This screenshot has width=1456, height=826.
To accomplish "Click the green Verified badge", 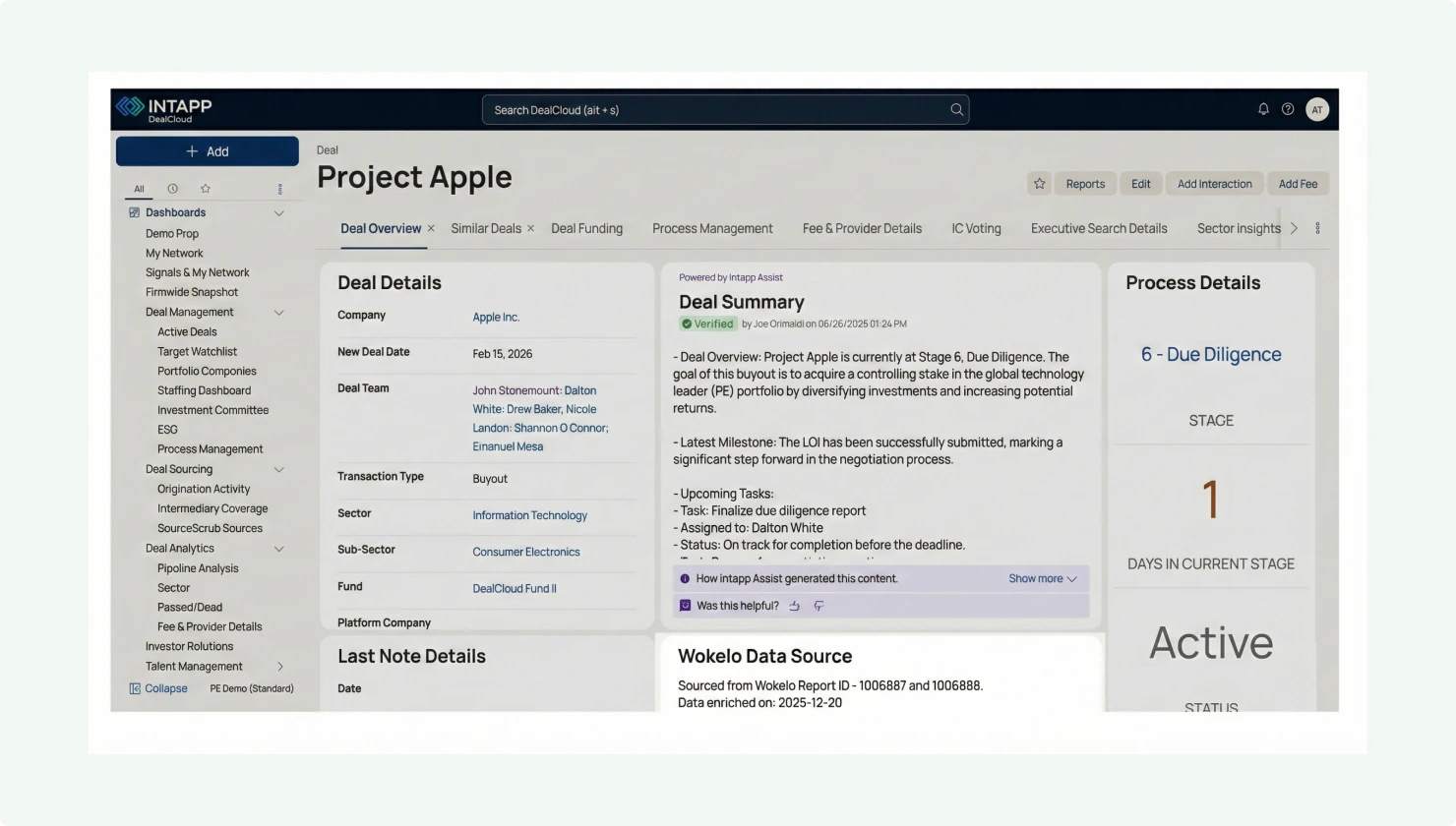I will [707, 324].
